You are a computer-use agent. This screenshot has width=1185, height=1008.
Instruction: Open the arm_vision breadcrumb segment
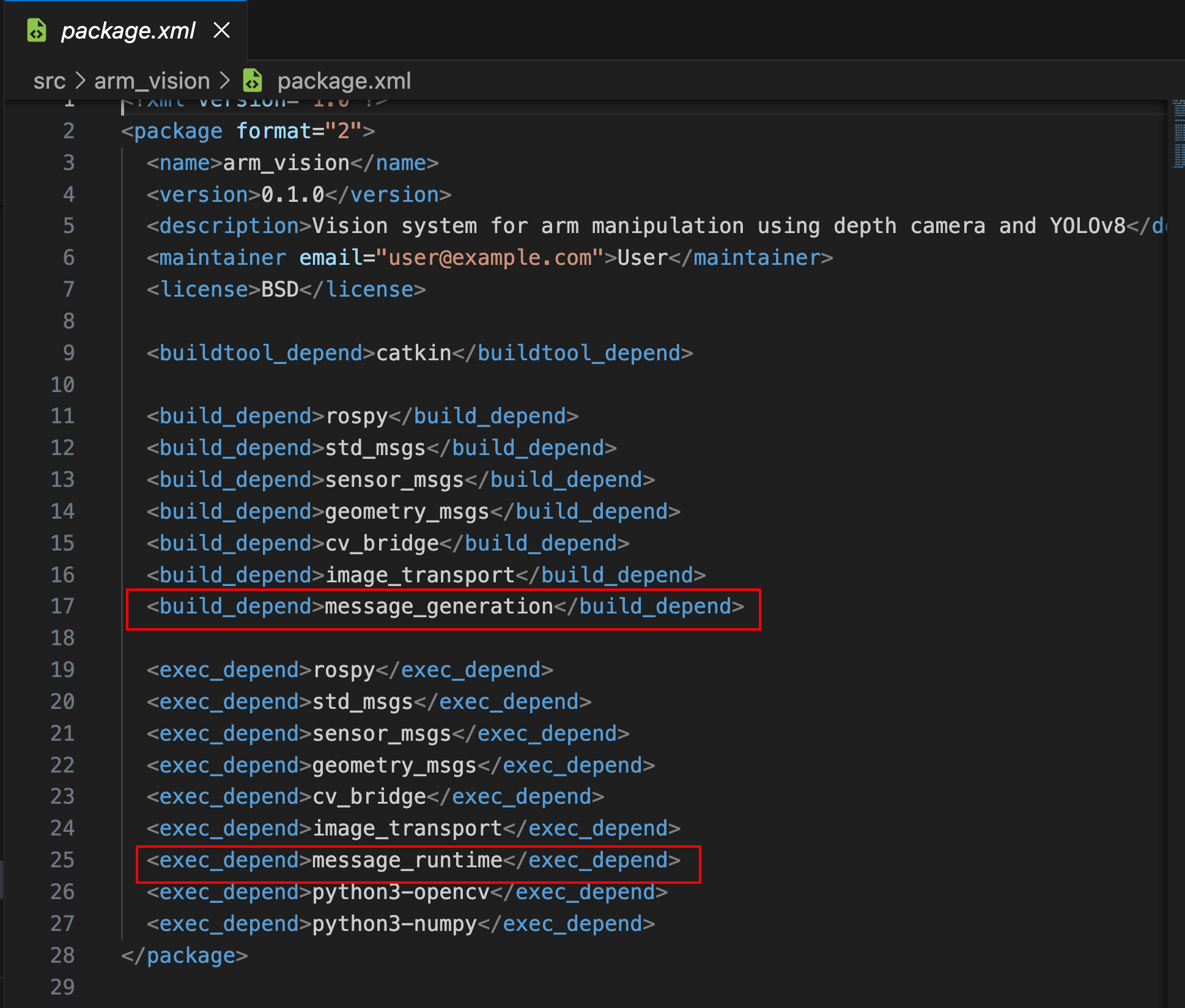click(x=152, y=81)
